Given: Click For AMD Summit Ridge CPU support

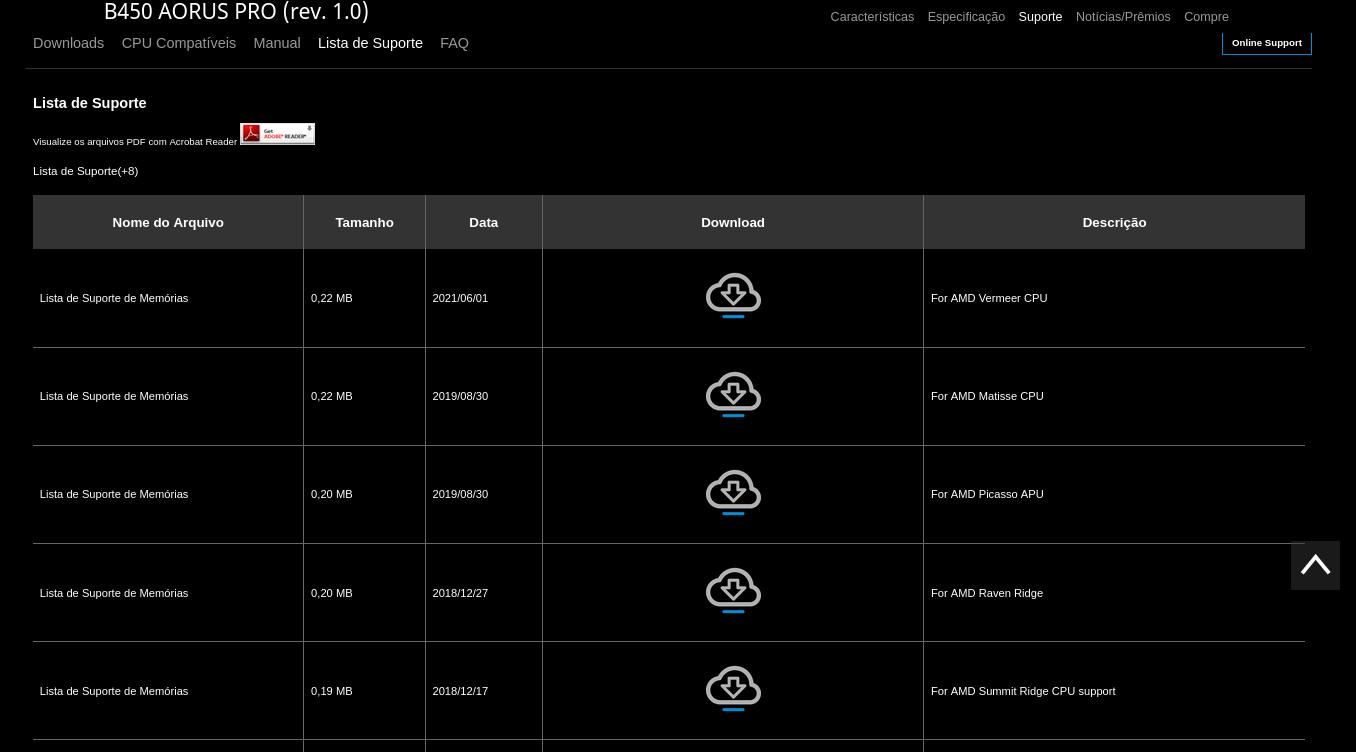Looking at the screenshot, I should (x=1023, y=691).
